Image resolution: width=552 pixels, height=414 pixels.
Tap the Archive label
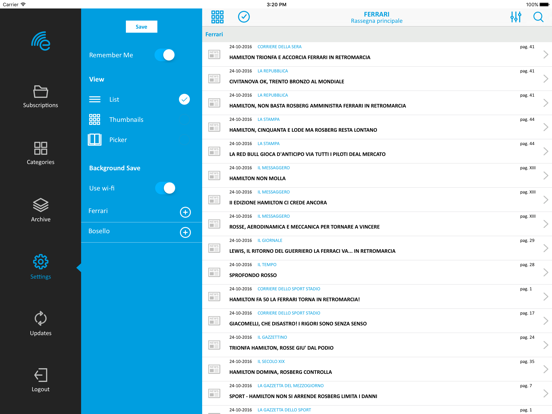coord(40,219)
